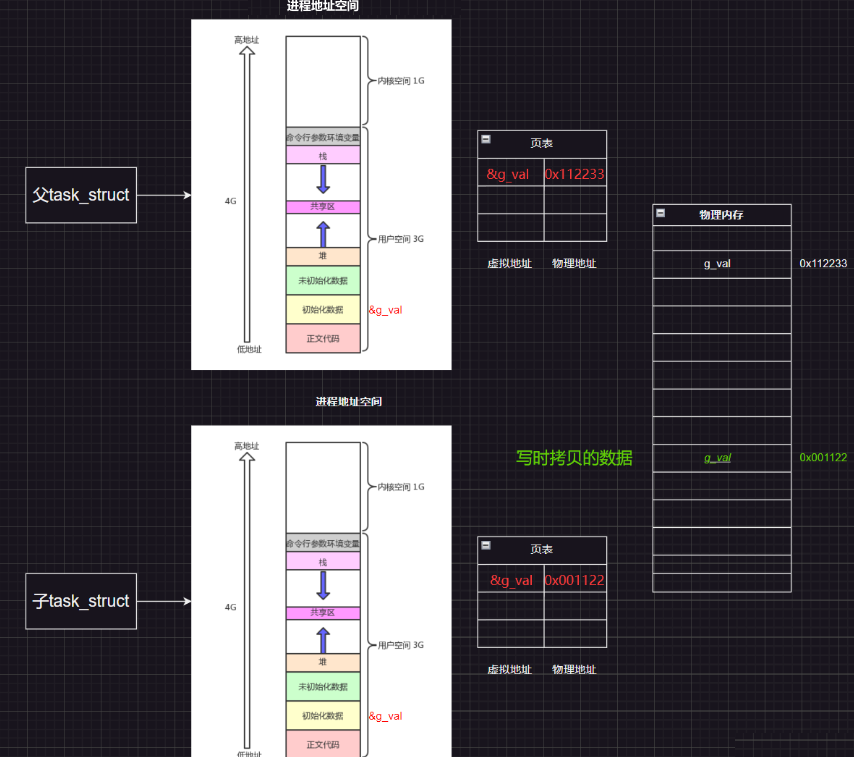
Task: Select 用户空间 3G label of child address space
Action: tap(400, 645)
